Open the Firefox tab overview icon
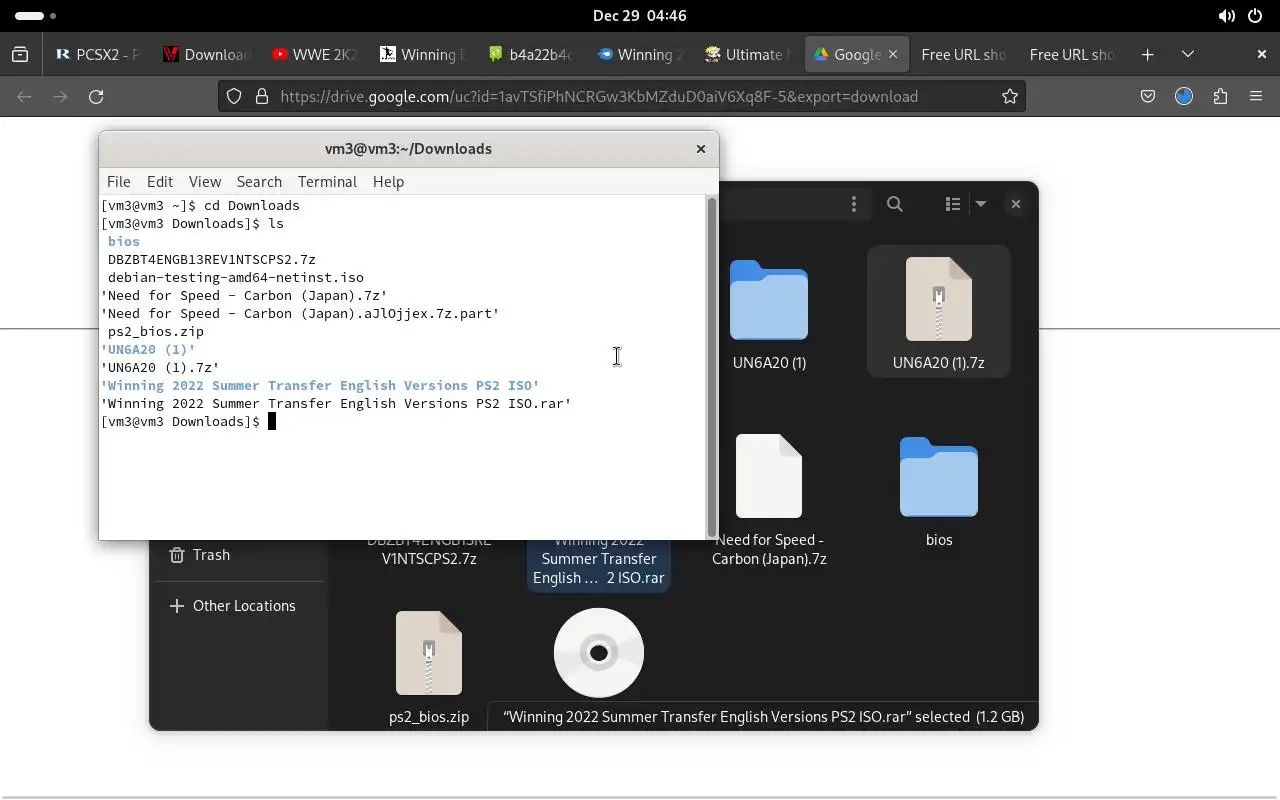The width and height of the screenshot is (1280, 800). tap(20, 54)
